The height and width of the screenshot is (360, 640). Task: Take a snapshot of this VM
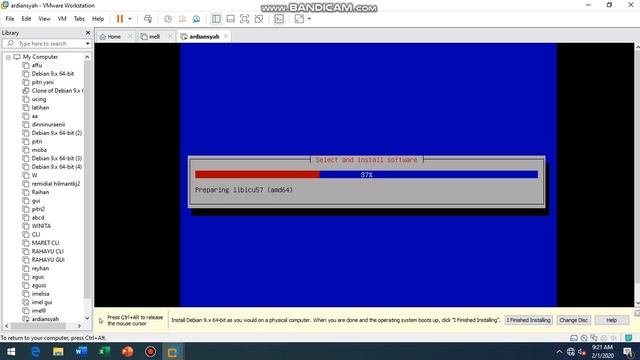(168, 19)
